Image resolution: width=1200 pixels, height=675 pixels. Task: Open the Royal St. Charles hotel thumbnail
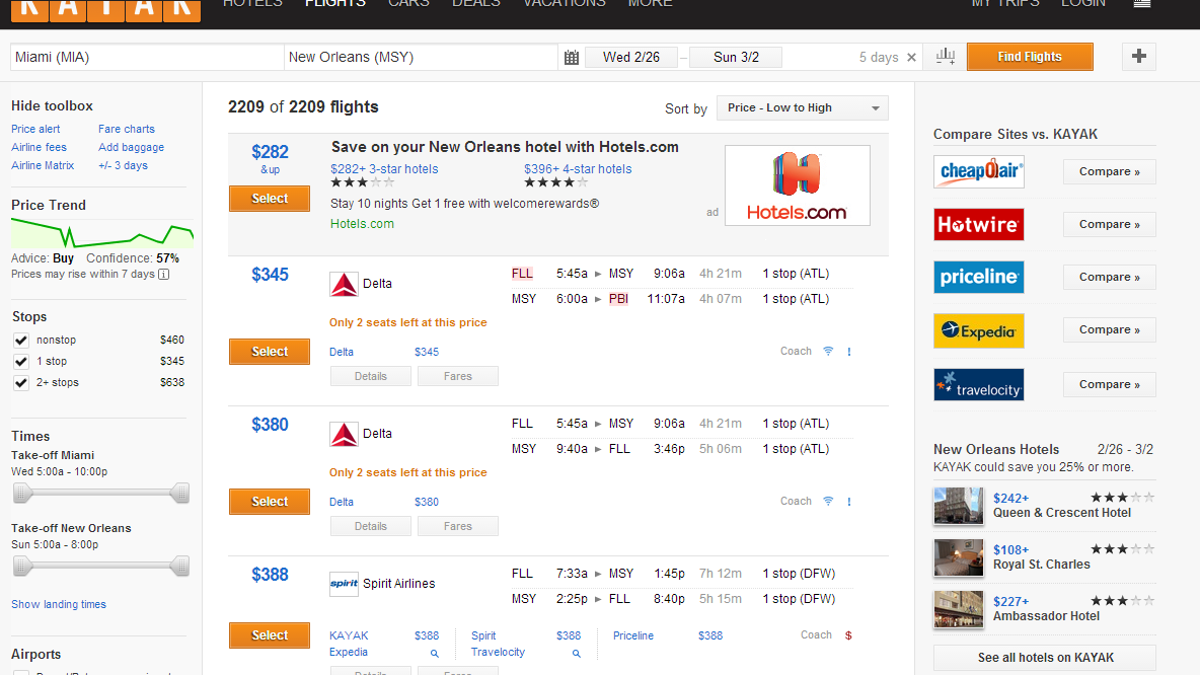pyautogui.click(x=958, y=558)
